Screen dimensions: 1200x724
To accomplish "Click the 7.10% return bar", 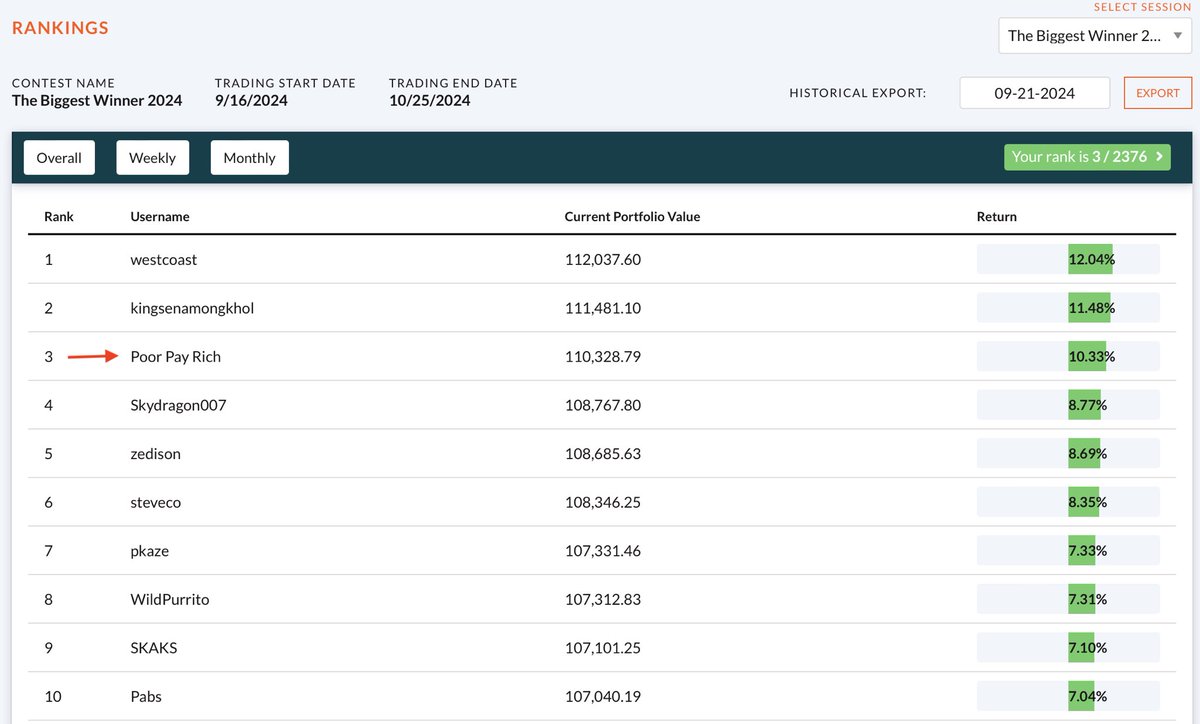I will (1068, 647).
